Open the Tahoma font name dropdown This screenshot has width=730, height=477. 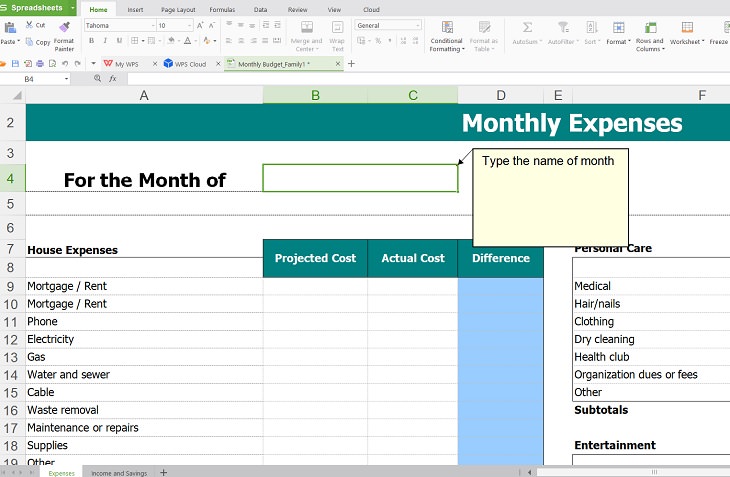click(153, 25)
